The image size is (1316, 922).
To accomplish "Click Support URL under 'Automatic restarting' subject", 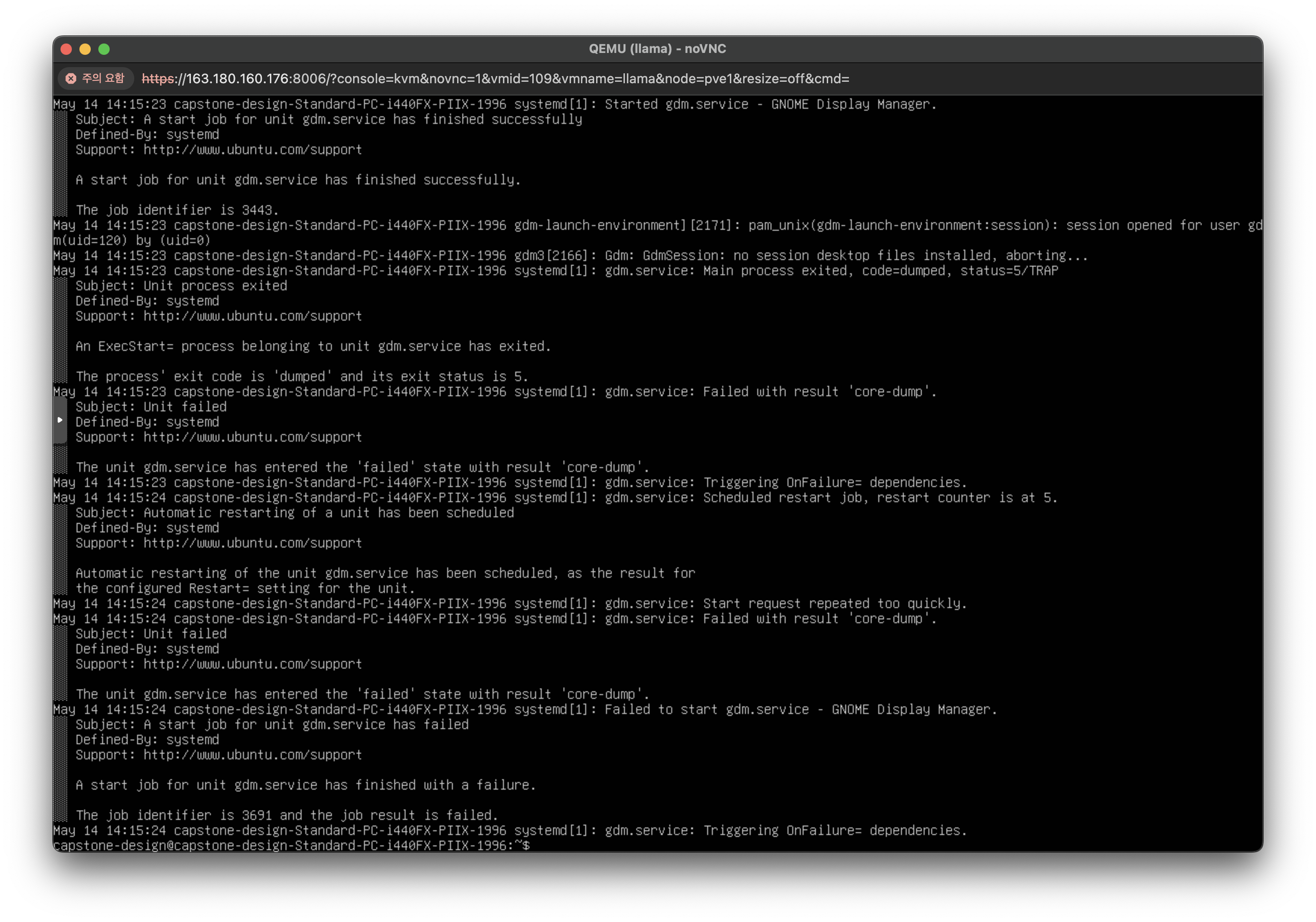I will point(252,543).
